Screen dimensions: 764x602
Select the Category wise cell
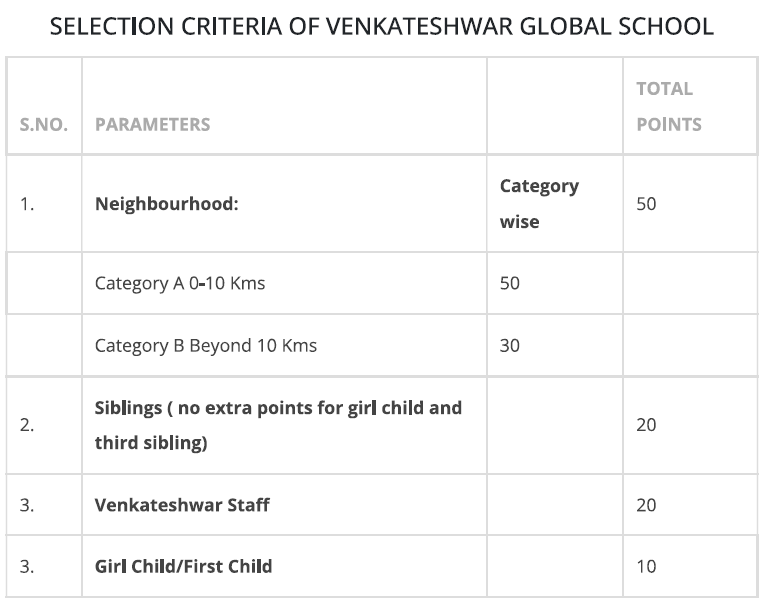pos(539,204)
